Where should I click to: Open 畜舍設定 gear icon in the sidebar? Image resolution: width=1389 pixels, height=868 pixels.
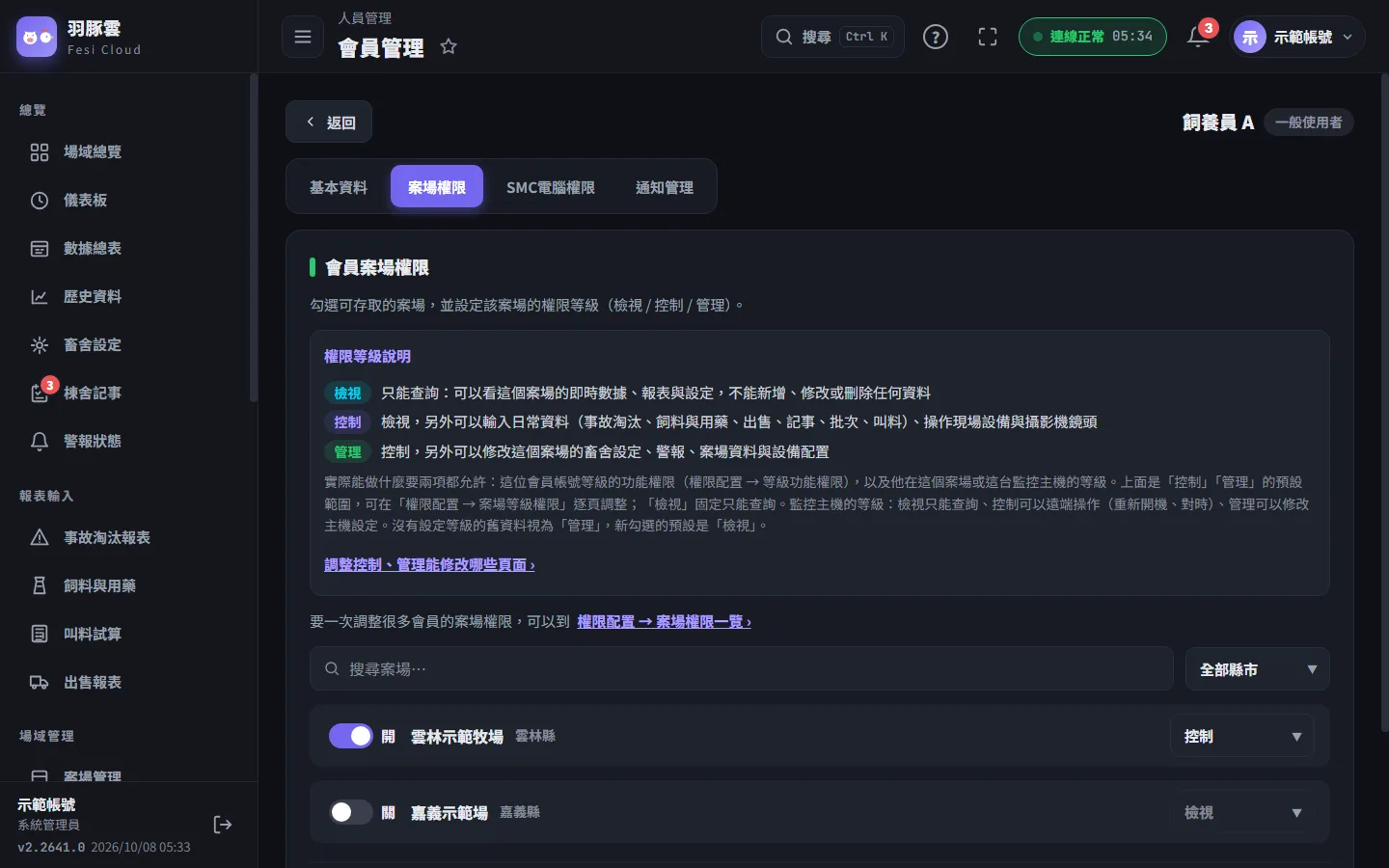coord(40,345)
